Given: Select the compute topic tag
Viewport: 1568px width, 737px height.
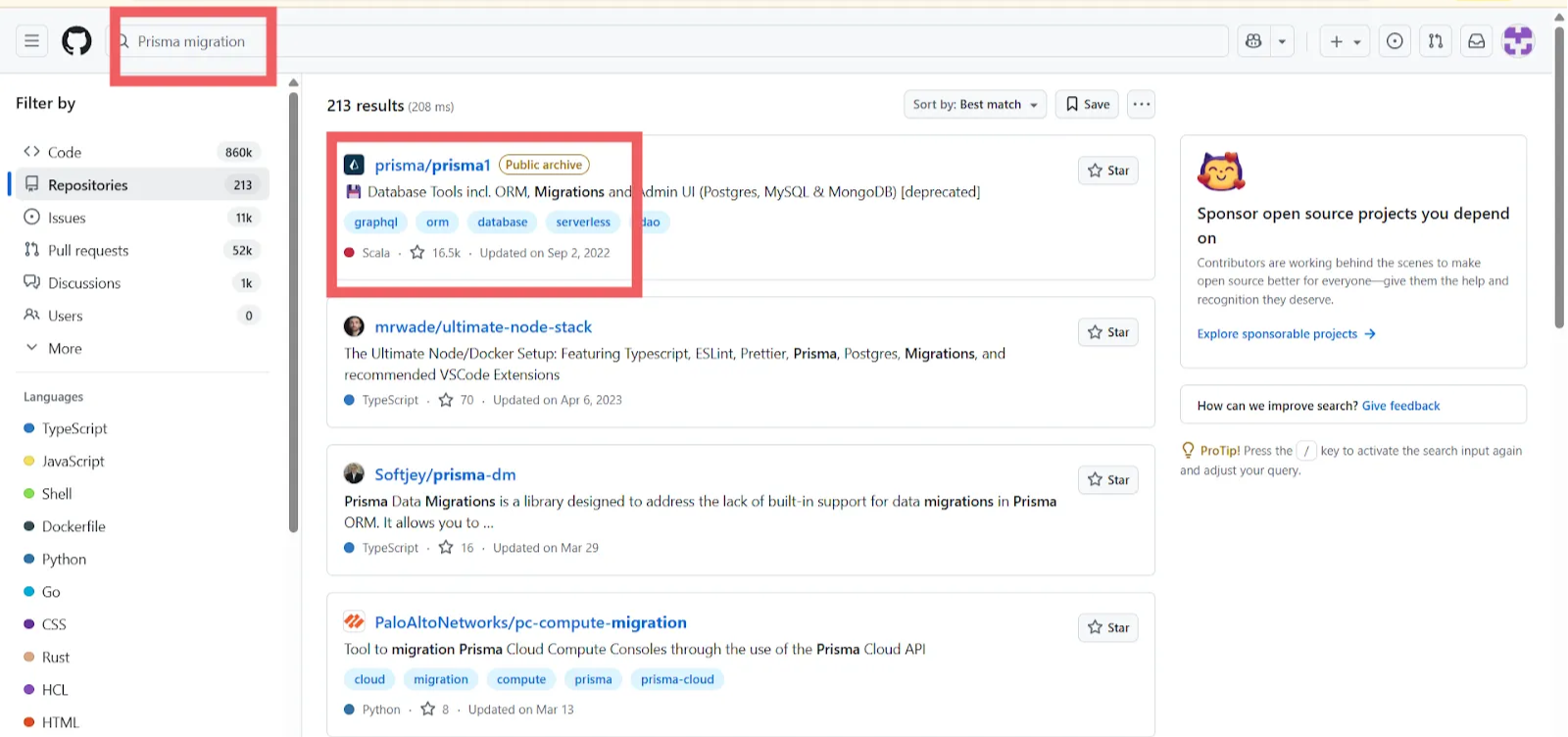Looking at the screenshot, I should [521, 679].
